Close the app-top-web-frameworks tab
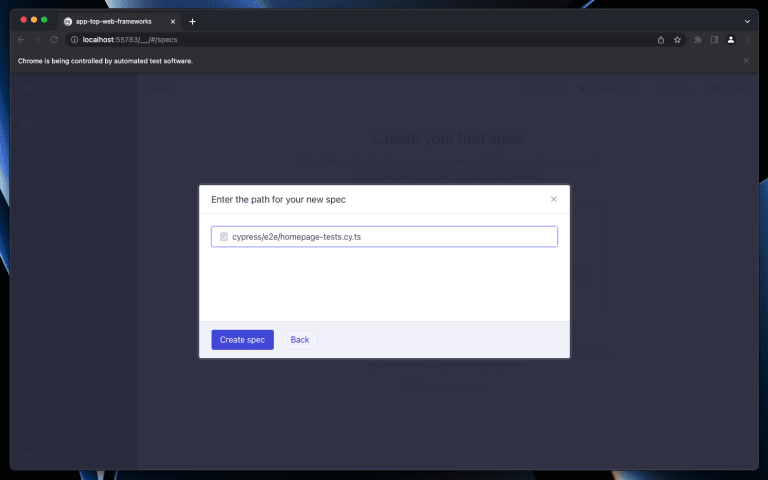 173,22
